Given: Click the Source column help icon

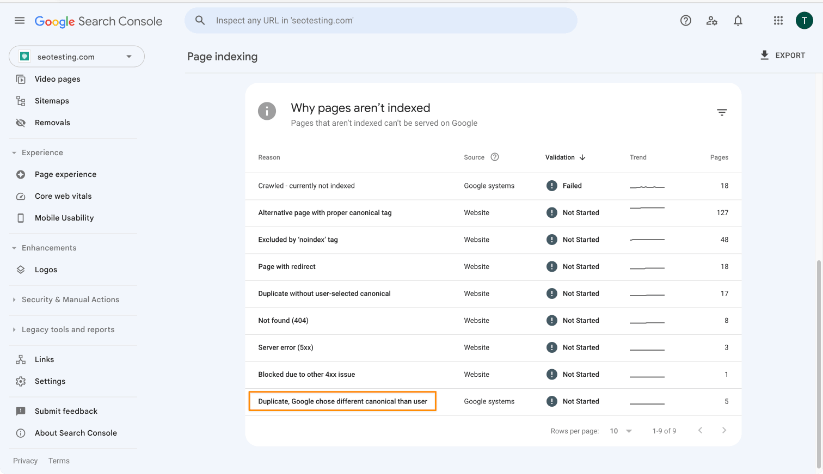Looking at the screenshot, I should [x=494, y=157].
